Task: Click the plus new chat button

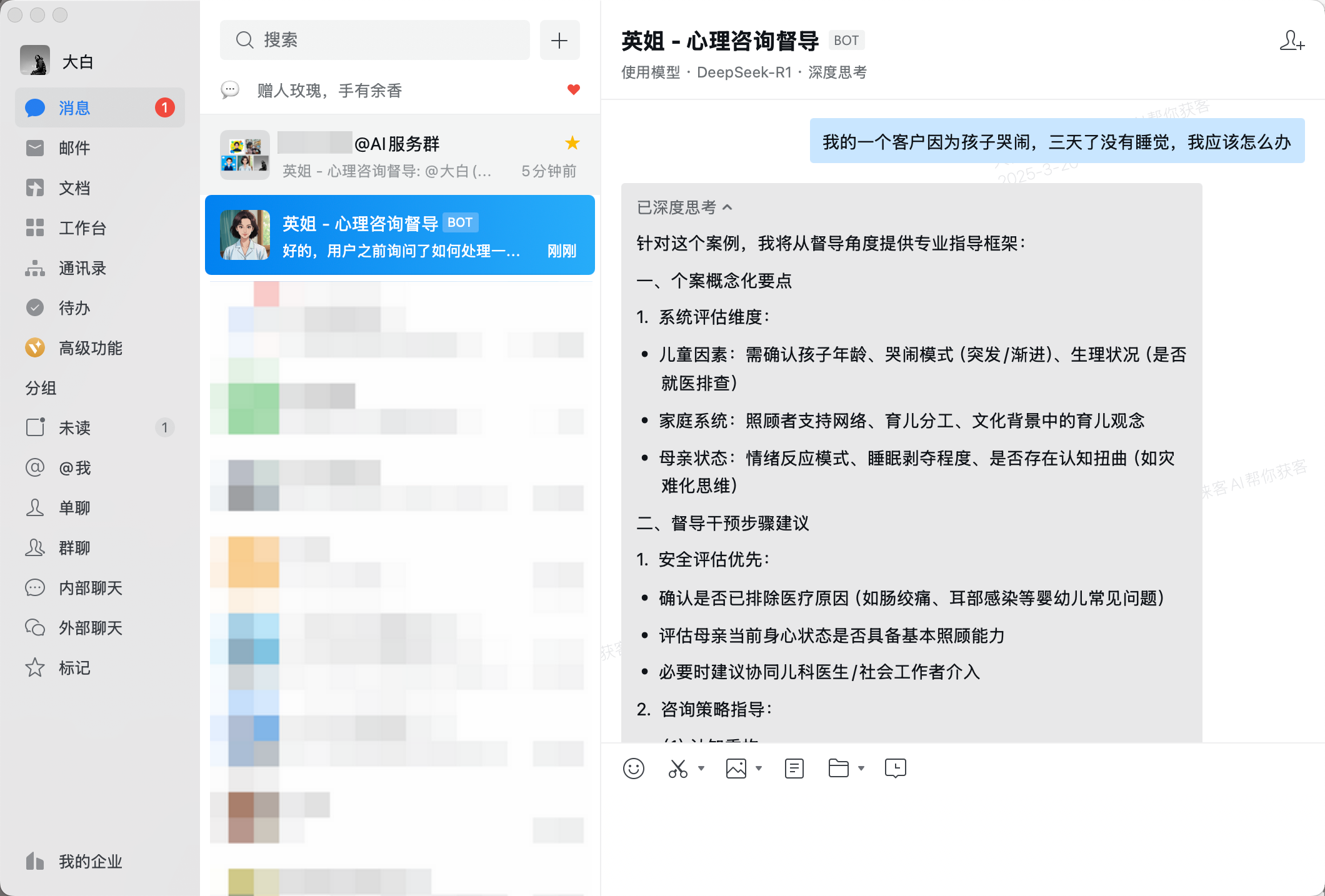Action: click(559, 40)
